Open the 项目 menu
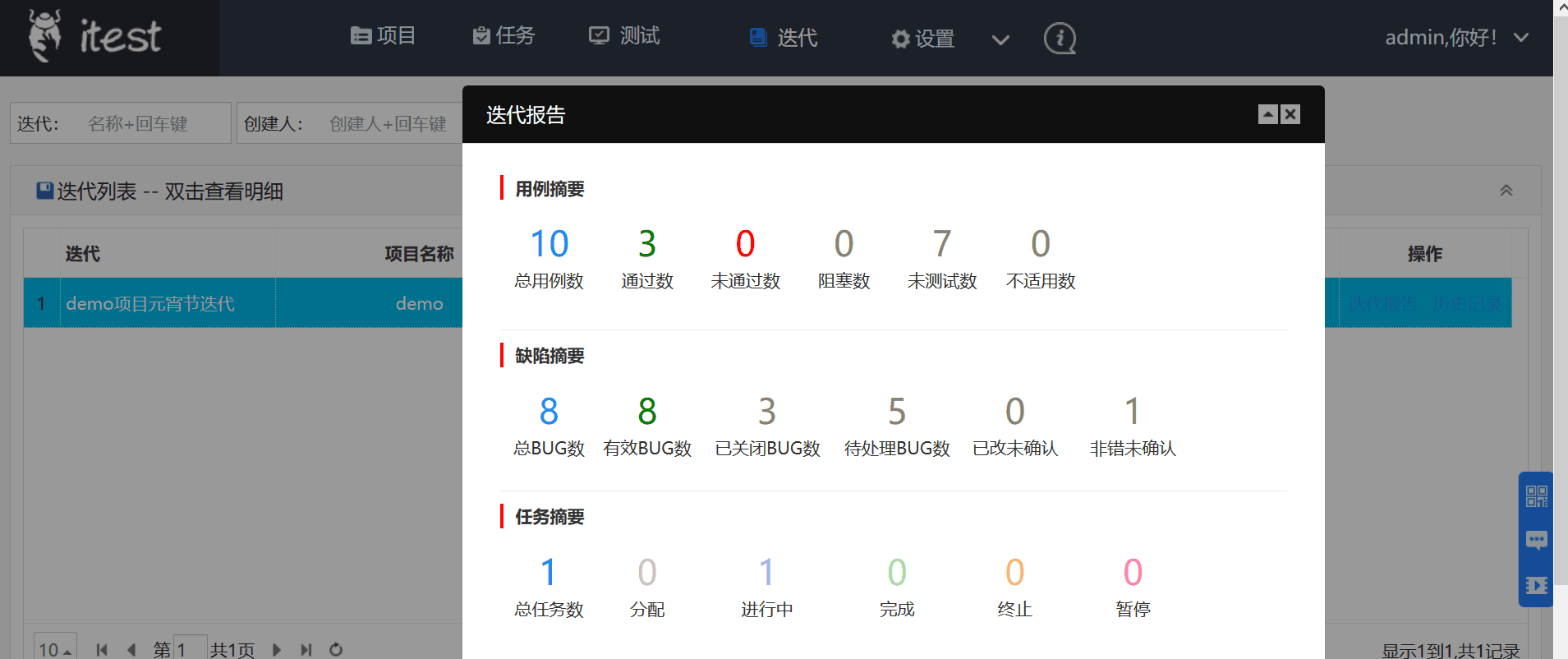1568x659 pixels. coord(384,35)
